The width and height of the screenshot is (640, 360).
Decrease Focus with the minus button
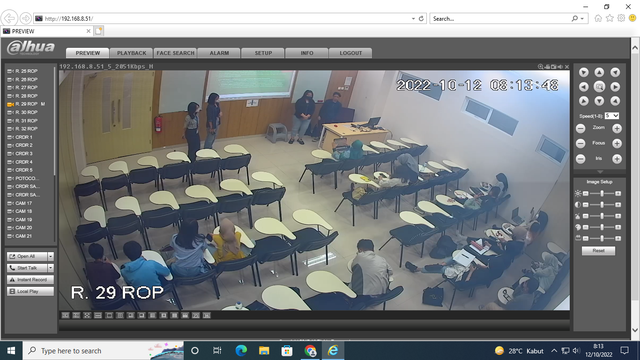580,144
